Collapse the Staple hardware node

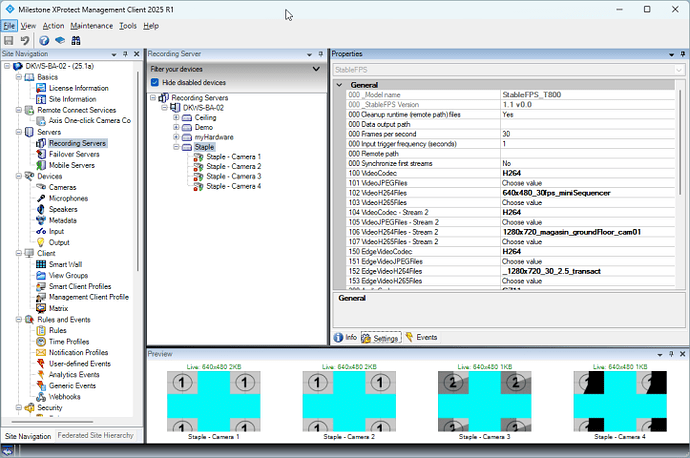tap(176, 147)
